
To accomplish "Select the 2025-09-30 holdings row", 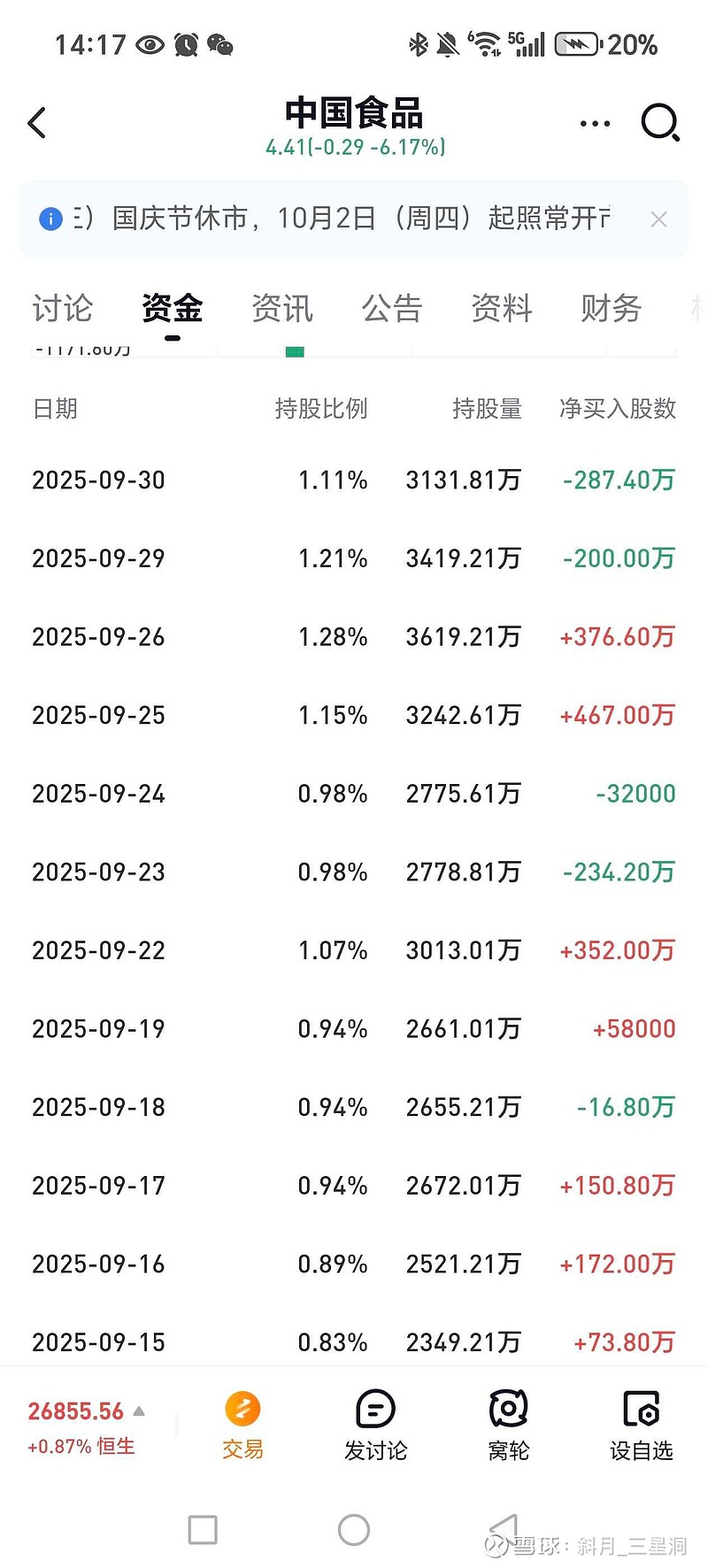I will pos(354,480).
